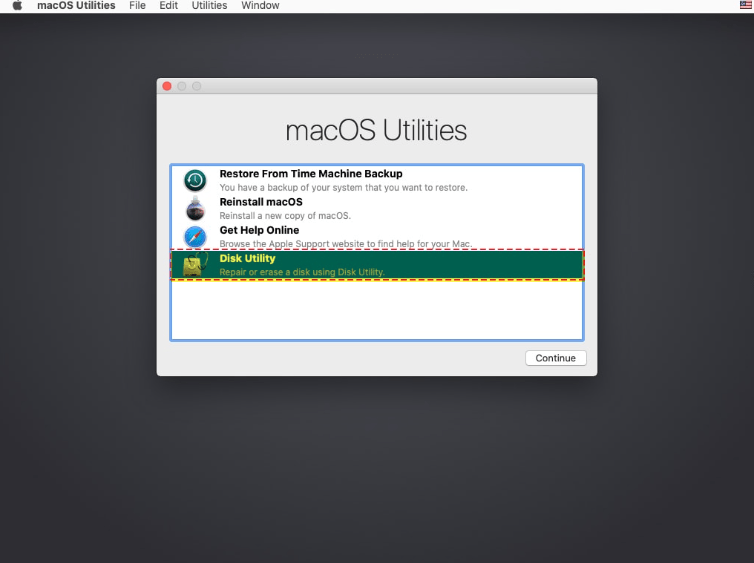The width and height of the screenshot is (754, 563).
Task: Open the Window menu
Action: click(x=260, y=6)
